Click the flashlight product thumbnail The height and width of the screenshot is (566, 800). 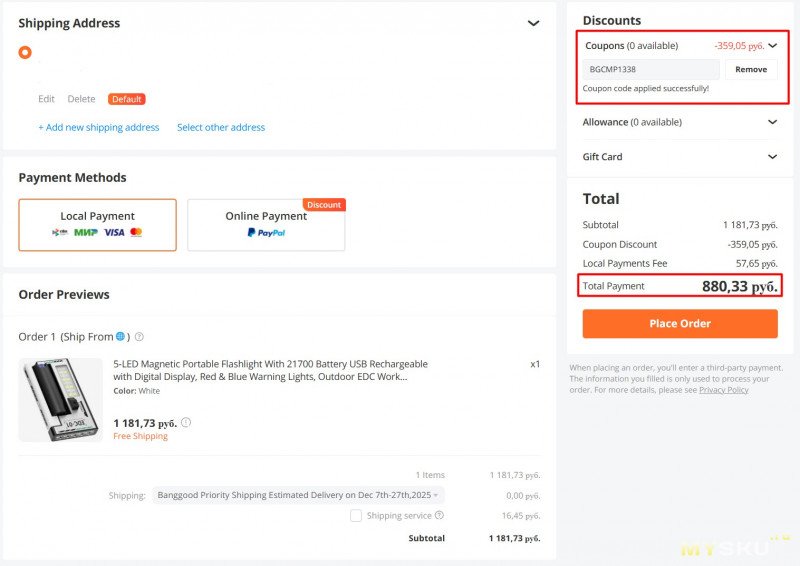(x=61, y=399)
